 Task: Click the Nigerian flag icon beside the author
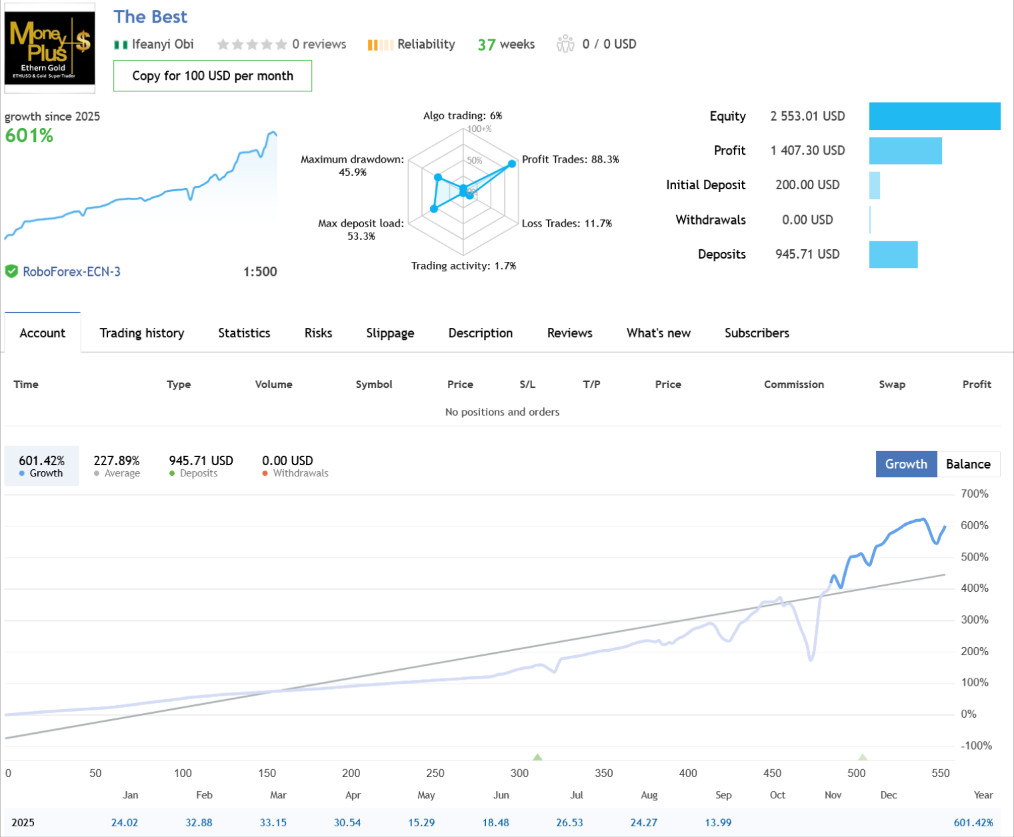[121, 44]
